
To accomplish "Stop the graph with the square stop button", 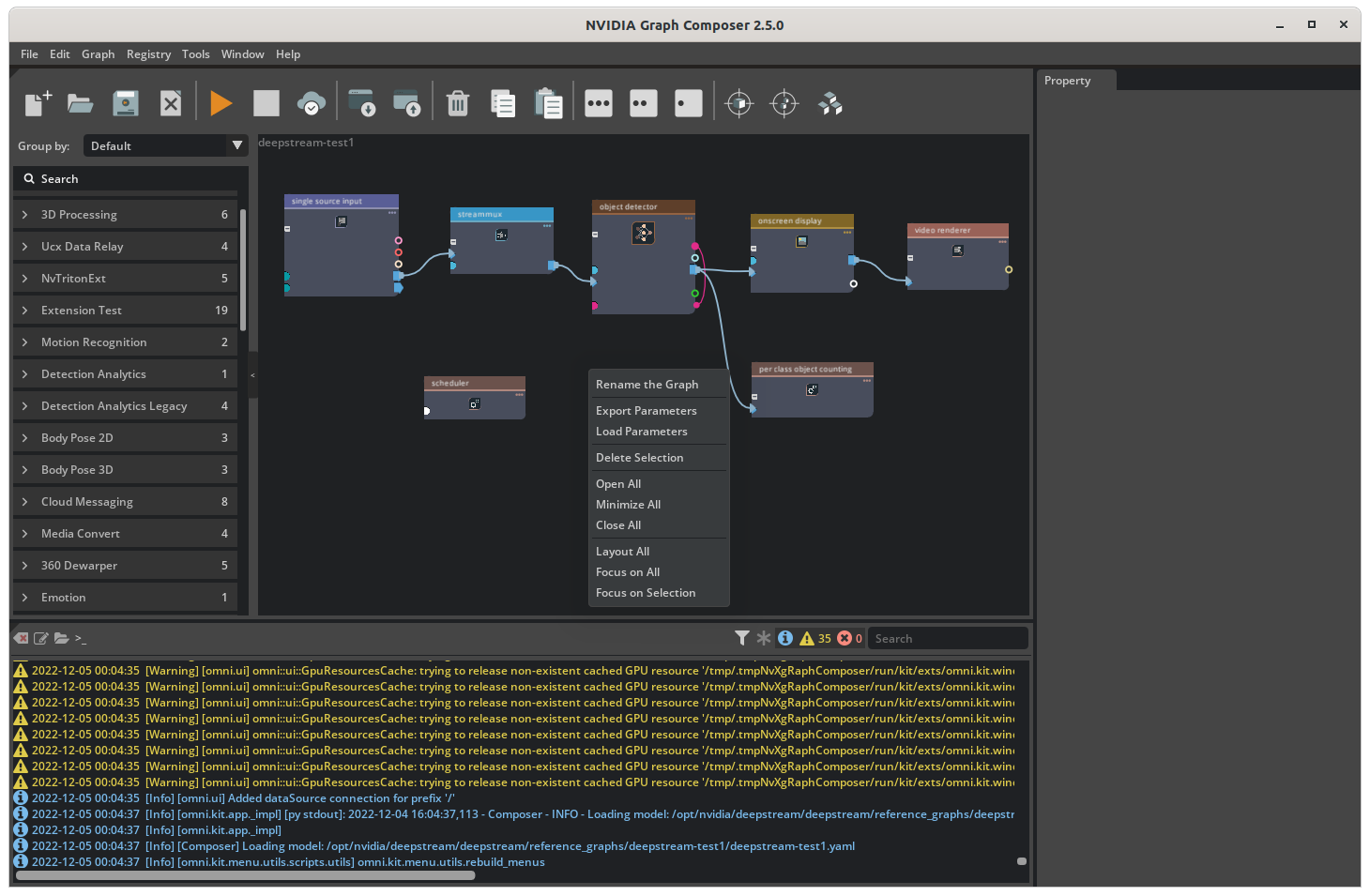I will click(x=266, y=103).
